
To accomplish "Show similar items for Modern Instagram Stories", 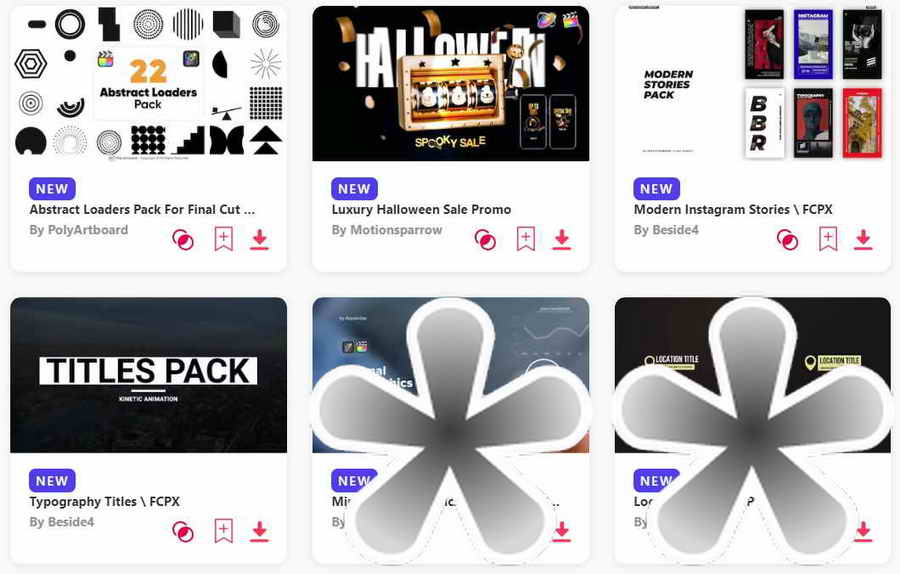I will 788,239.
